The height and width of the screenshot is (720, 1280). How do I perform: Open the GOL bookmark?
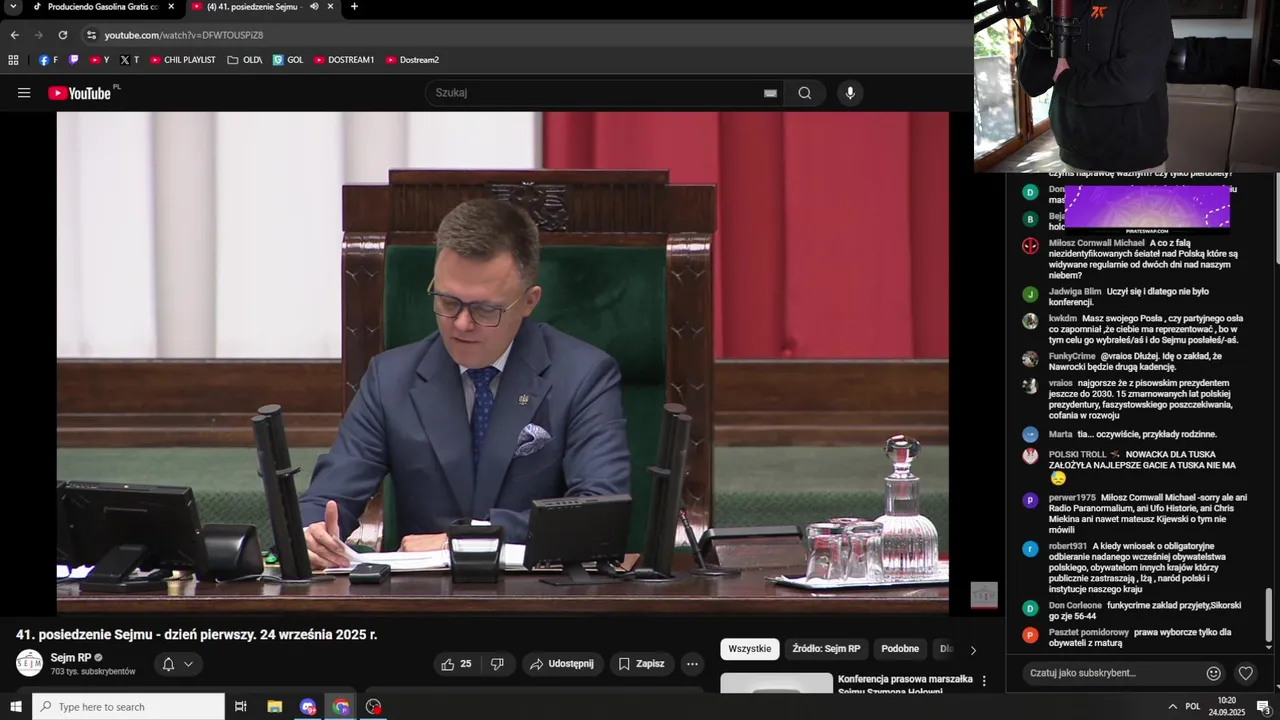(x=288, y=60)
